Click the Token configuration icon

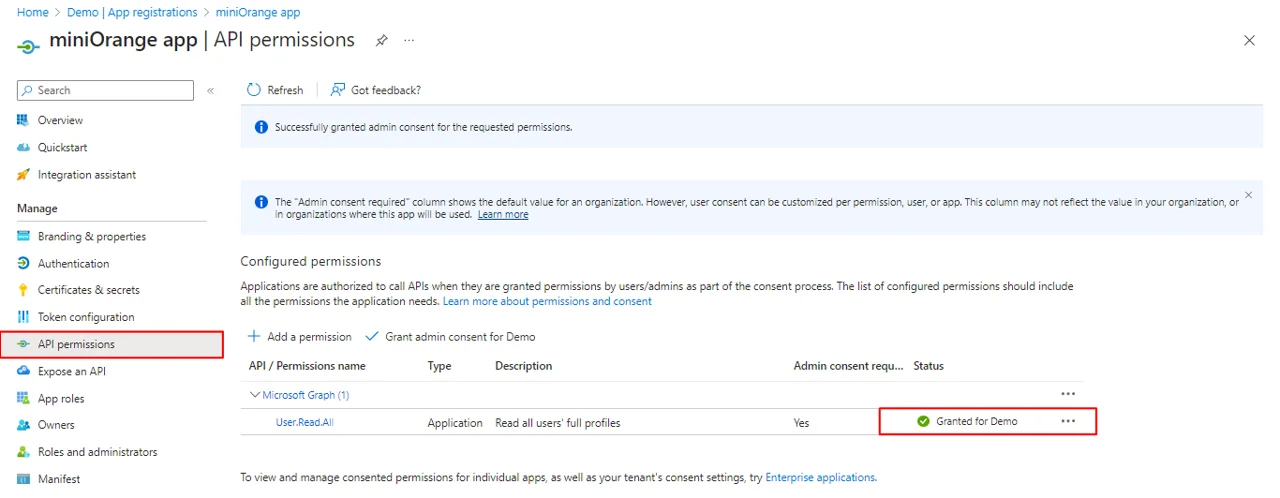click(24, 317)
